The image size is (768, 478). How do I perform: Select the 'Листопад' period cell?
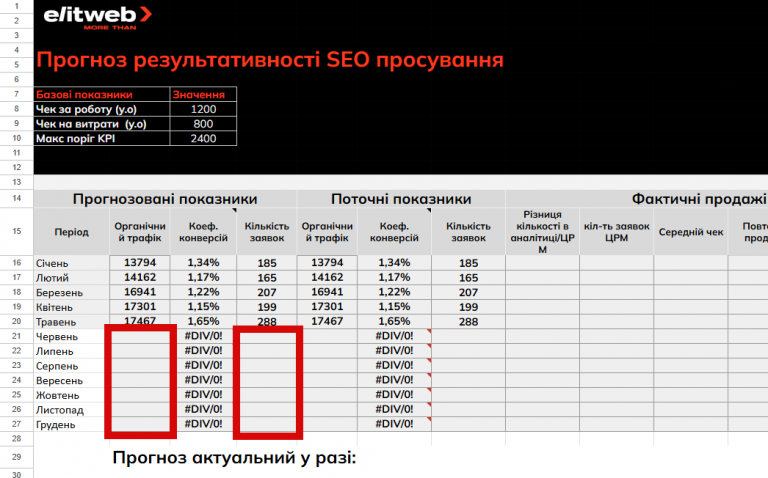point(72,409)
